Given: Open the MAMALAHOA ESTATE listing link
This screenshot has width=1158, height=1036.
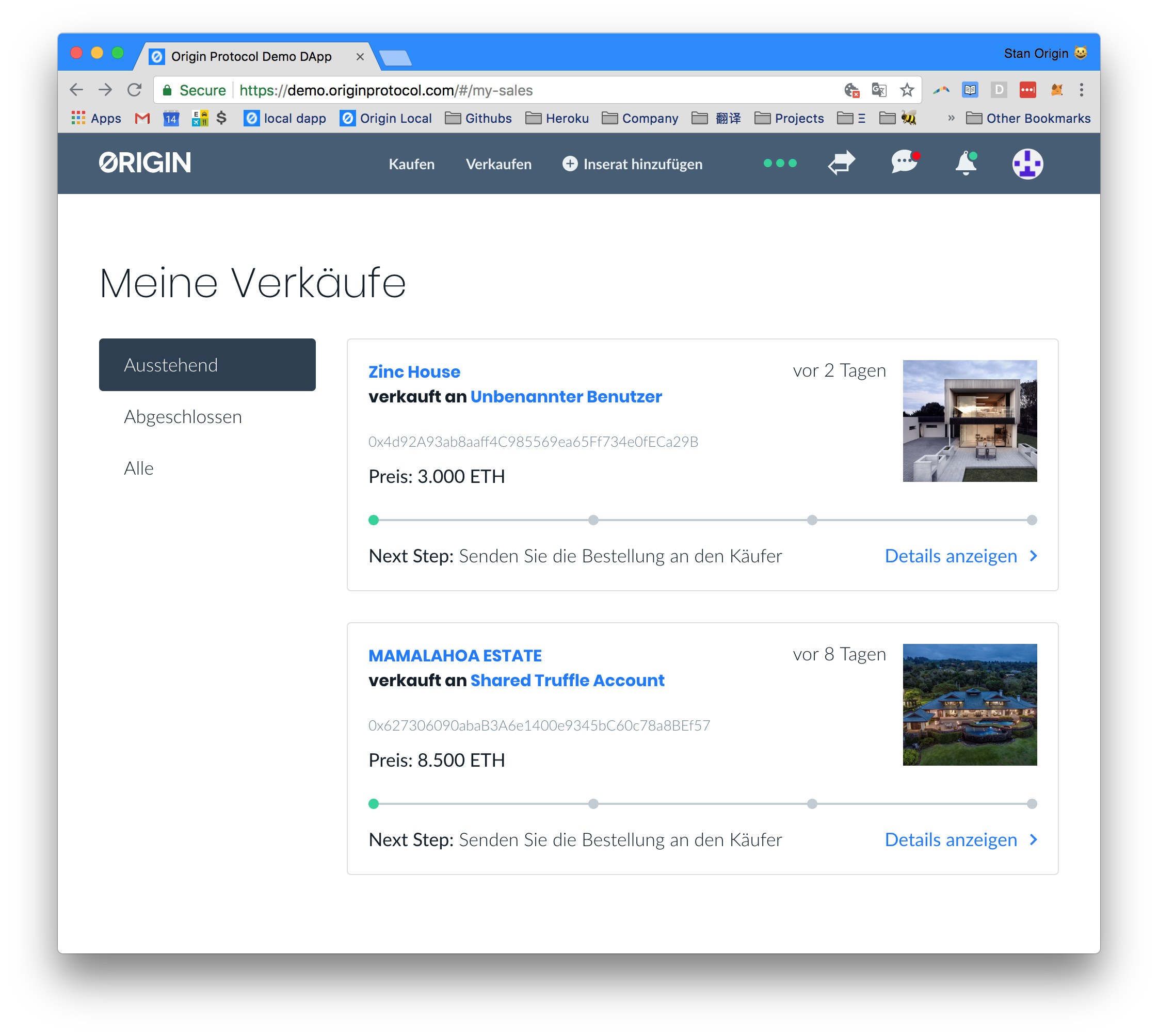Looking at the screenshot, I should click(455, 656).
